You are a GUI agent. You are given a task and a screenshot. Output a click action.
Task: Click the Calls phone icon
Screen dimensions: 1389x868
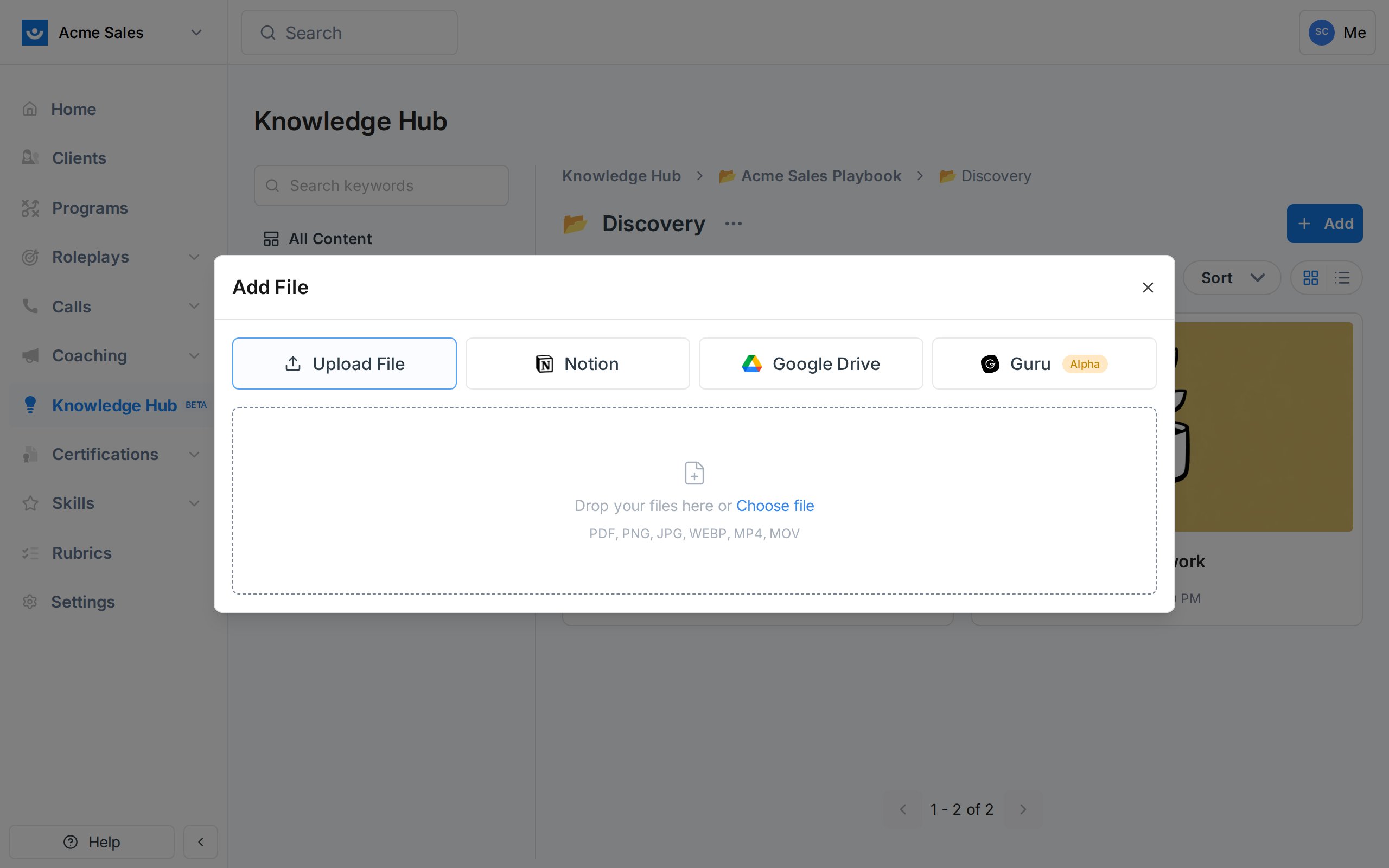(30, 306)
